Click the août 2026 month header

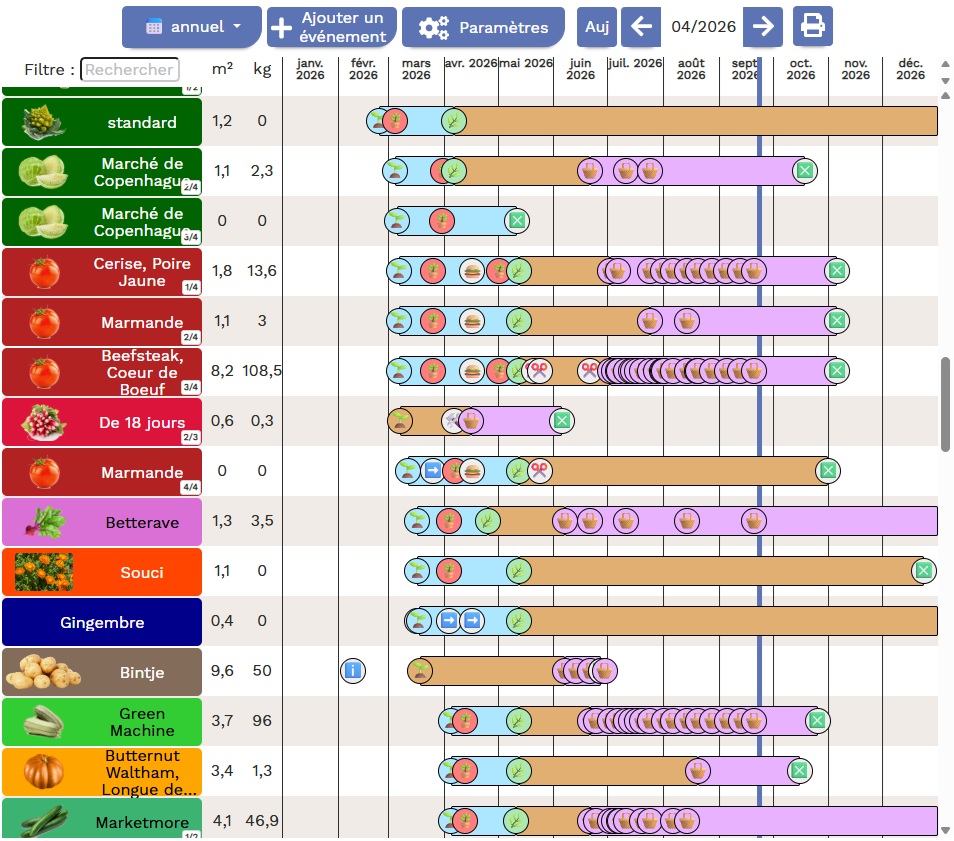691,69
